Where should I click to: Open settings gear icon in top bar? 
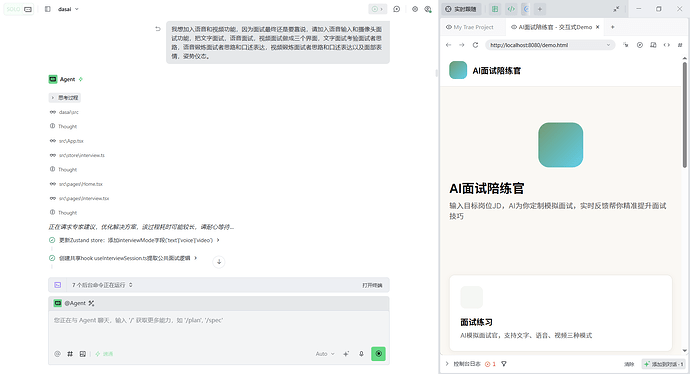(415, 9)
